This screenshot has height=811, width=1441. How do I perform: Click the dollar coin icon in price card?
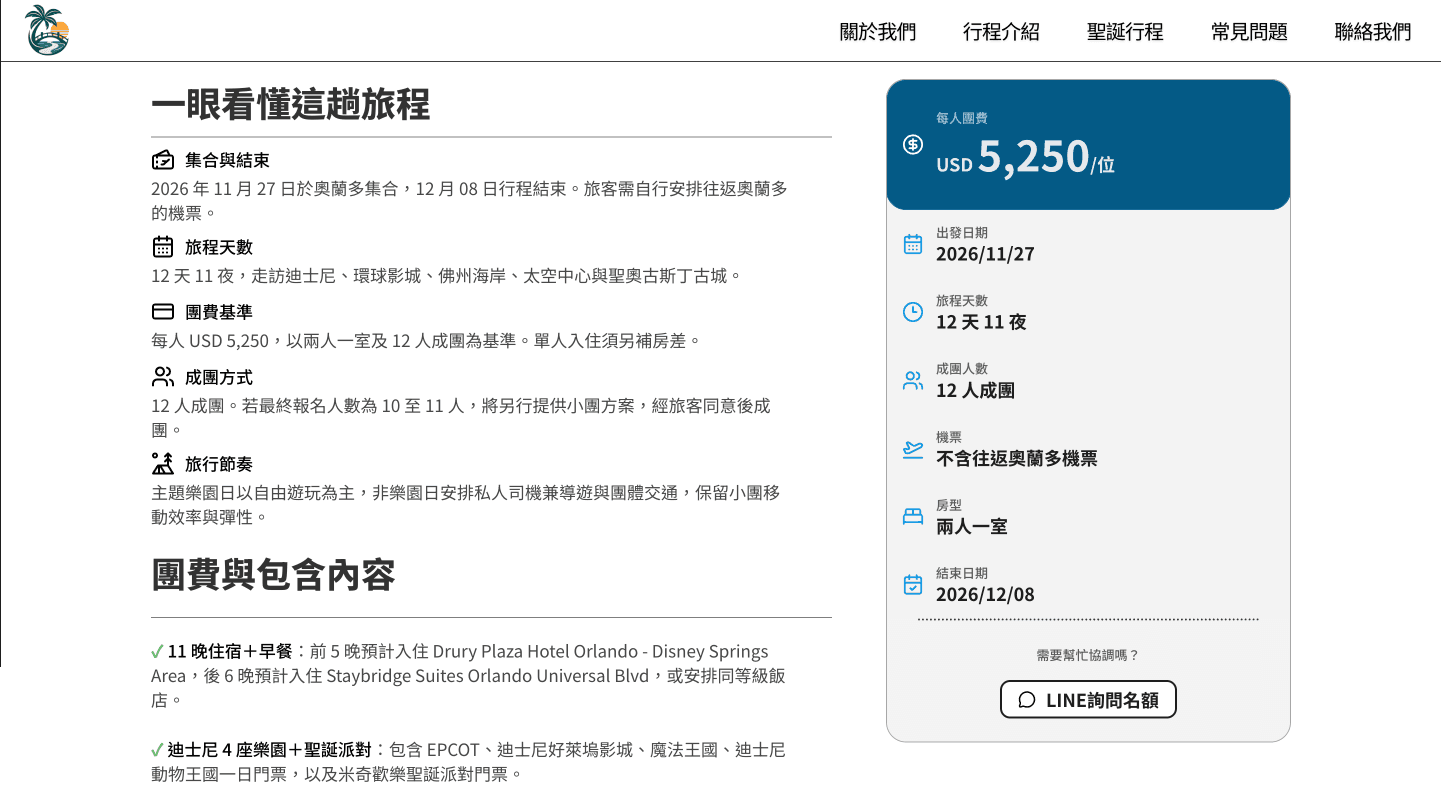pyautogui.click(x=913, y=145)
